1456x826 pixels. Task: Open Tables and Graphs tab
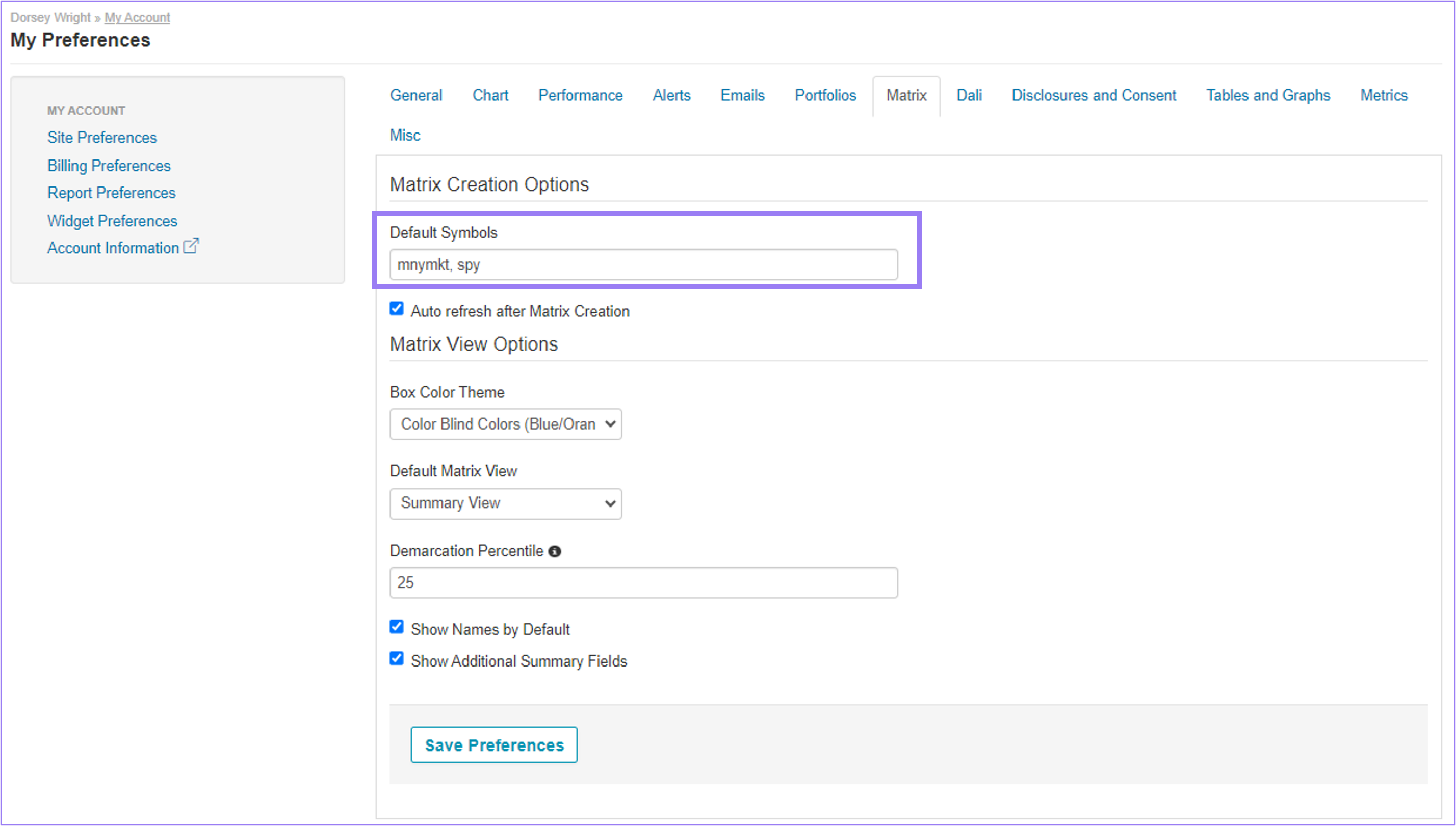click(1268, 95)
